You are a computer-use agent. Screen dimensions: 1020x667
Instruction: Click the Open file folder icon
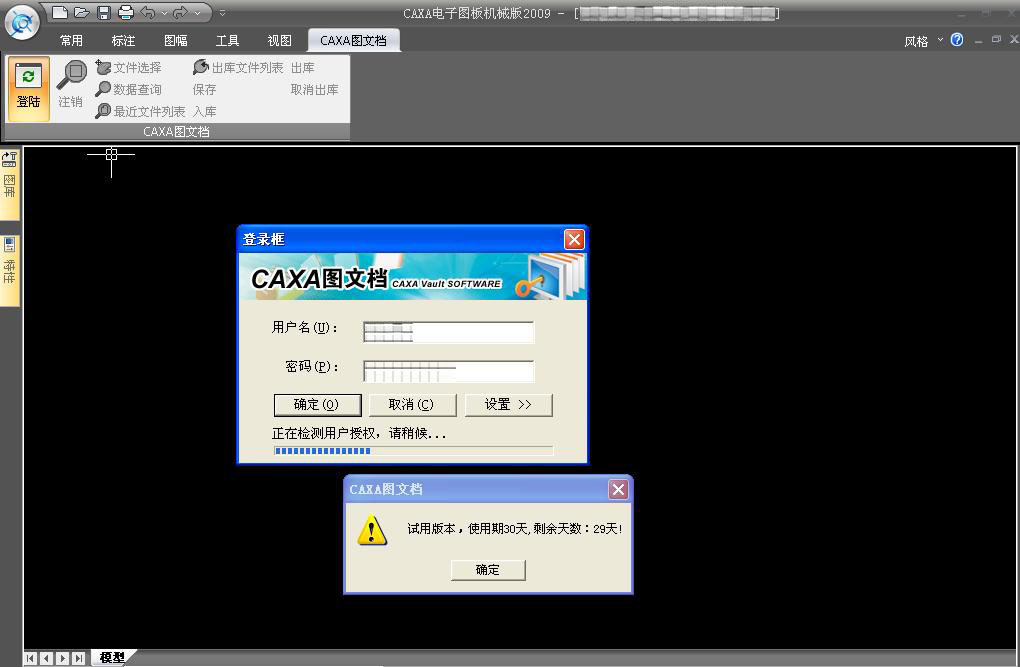82,13
